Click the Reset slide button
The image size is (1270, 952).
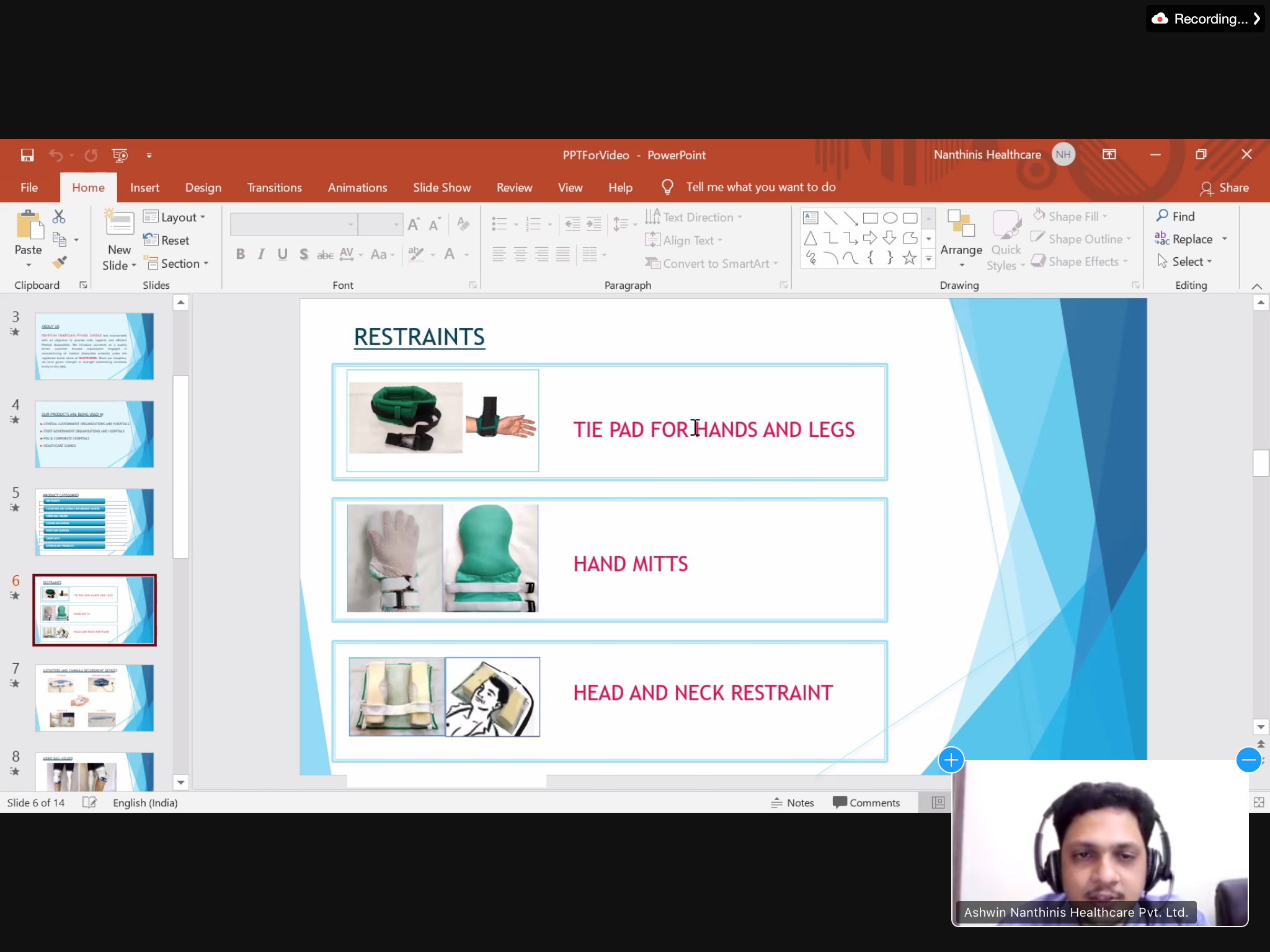pyautogui.click(x=167, y=240)
